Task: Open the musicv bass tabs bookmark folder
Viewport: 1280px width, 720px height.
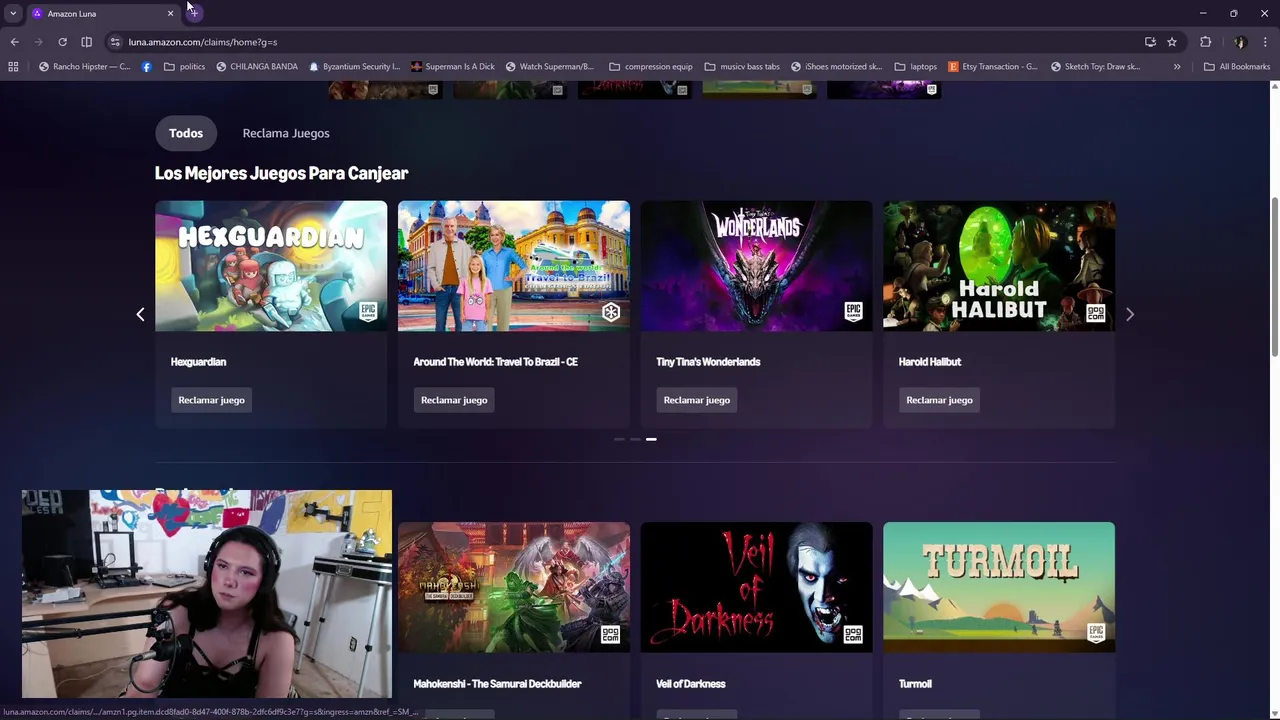Action: [x=742, y=67]
